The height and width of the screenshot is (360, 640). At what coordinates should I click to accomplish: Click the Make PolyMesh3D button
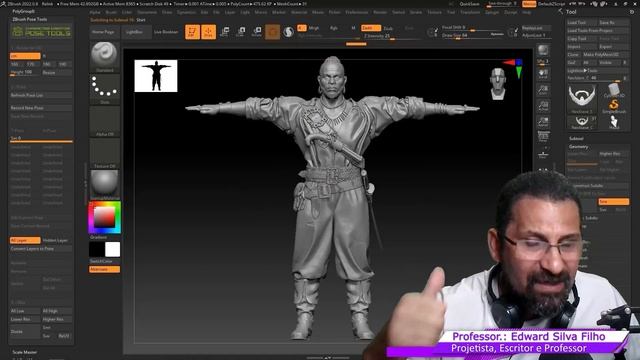click(606, 54)
